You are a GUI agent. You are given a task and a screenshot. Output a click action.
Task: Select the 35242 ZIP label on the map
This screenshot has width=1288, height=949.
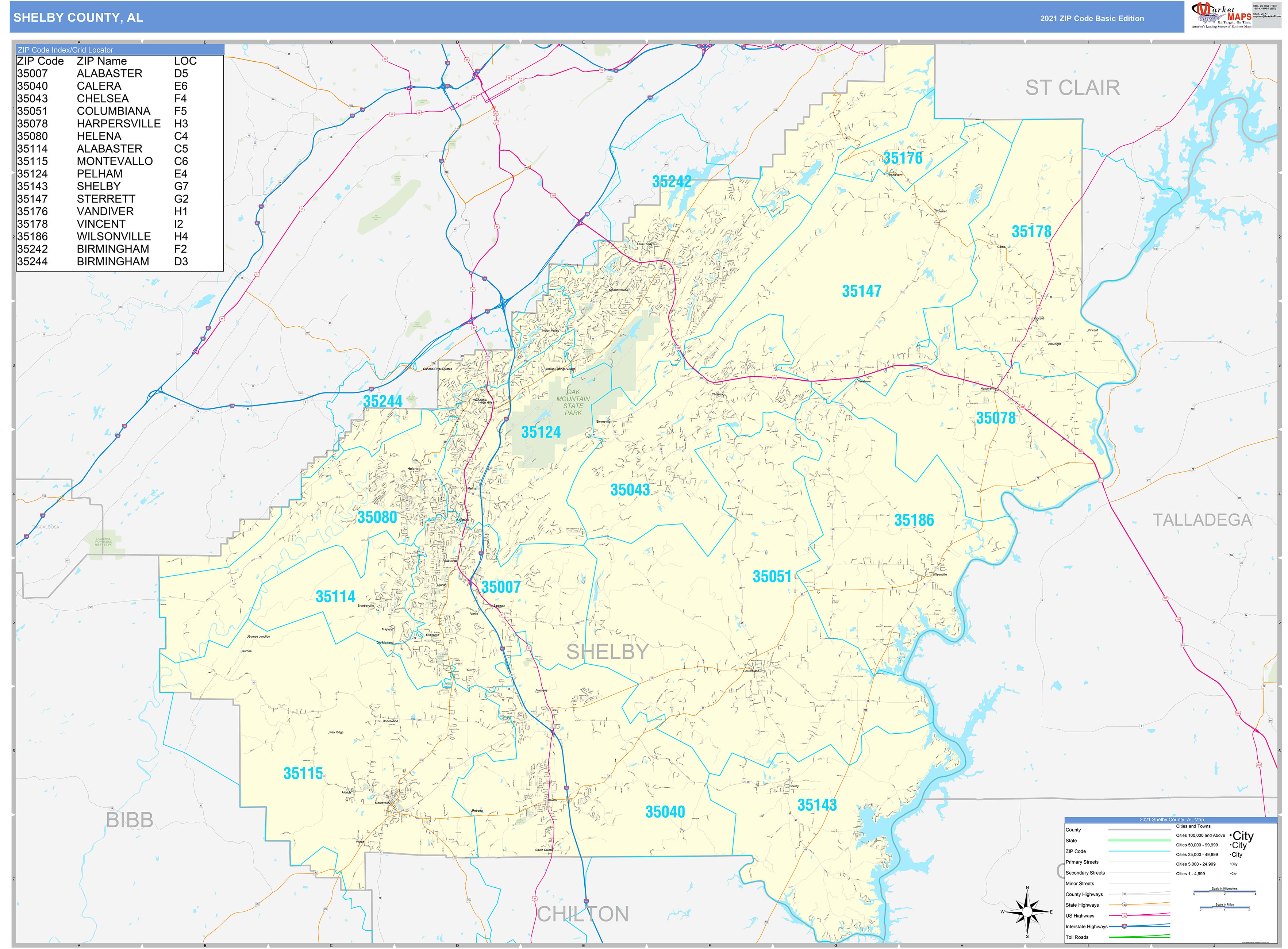(672, 181)
